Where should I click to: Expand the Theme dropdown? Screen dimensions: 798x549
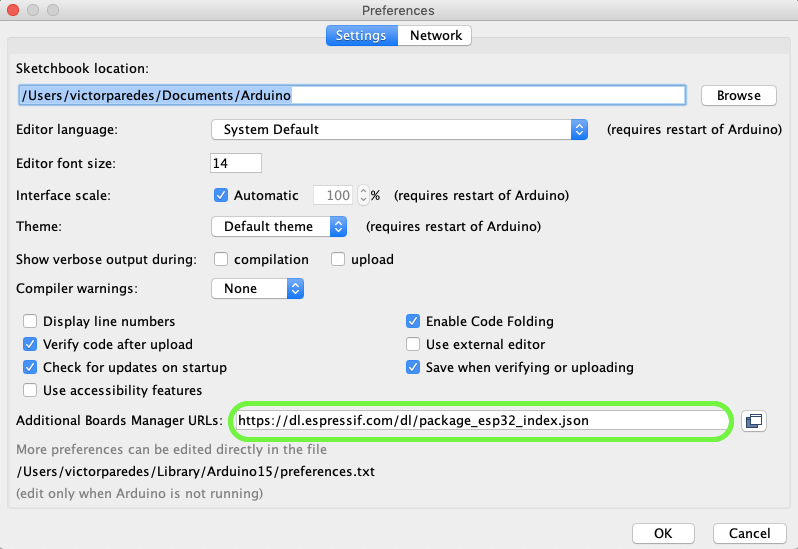(x=279, y=226)
